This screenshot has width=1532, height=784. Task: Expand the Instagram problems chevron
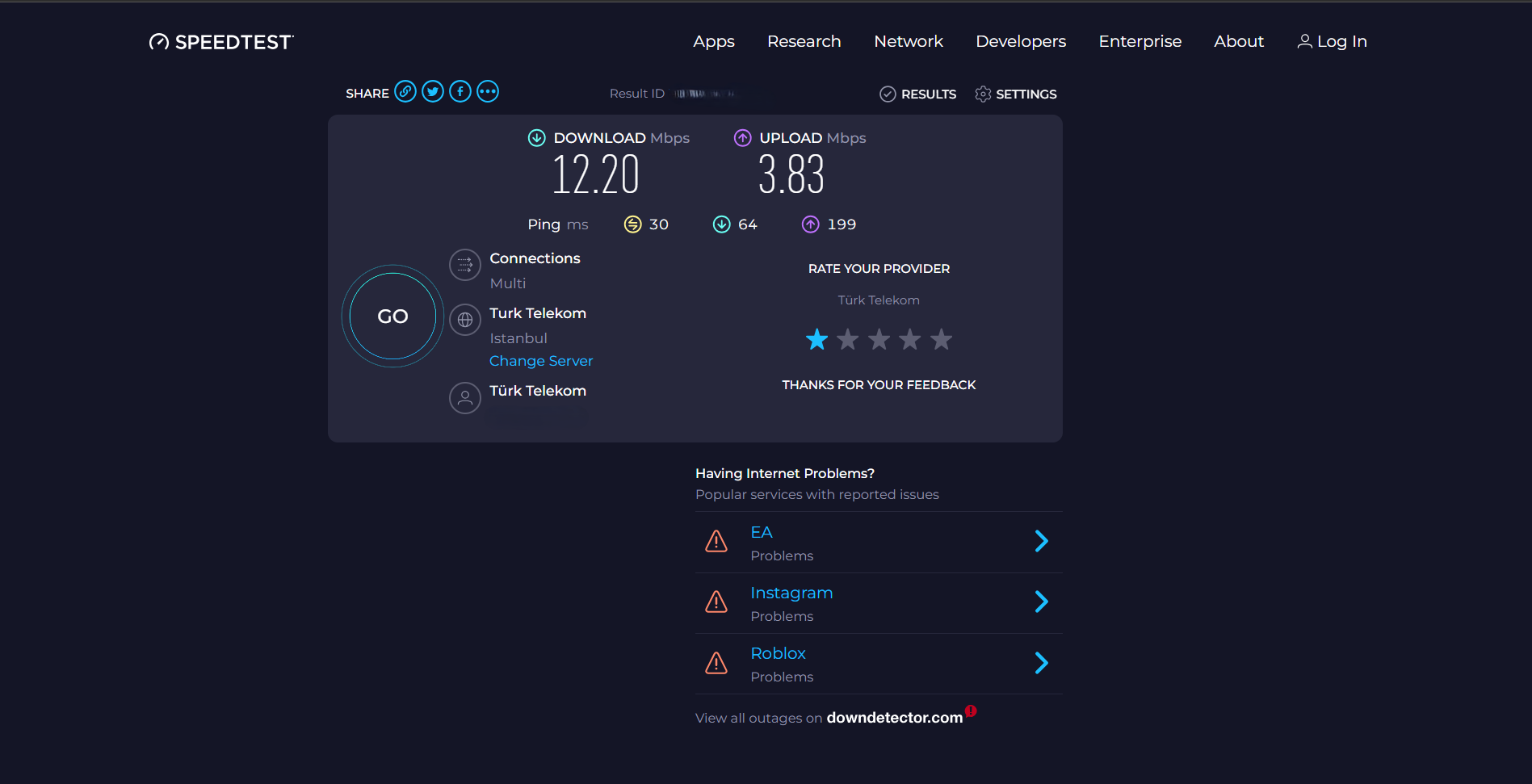click(x=1042, y=602)
